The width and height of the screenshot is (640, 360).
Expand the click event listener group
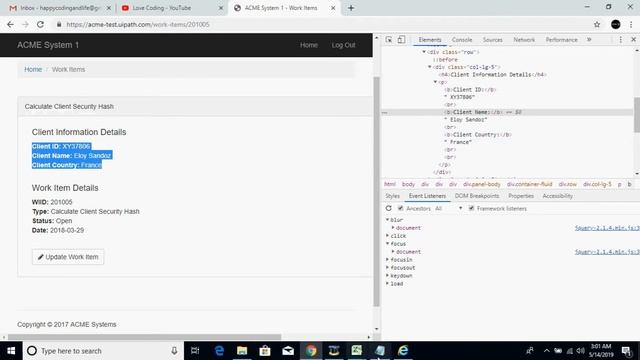(387, 236)
